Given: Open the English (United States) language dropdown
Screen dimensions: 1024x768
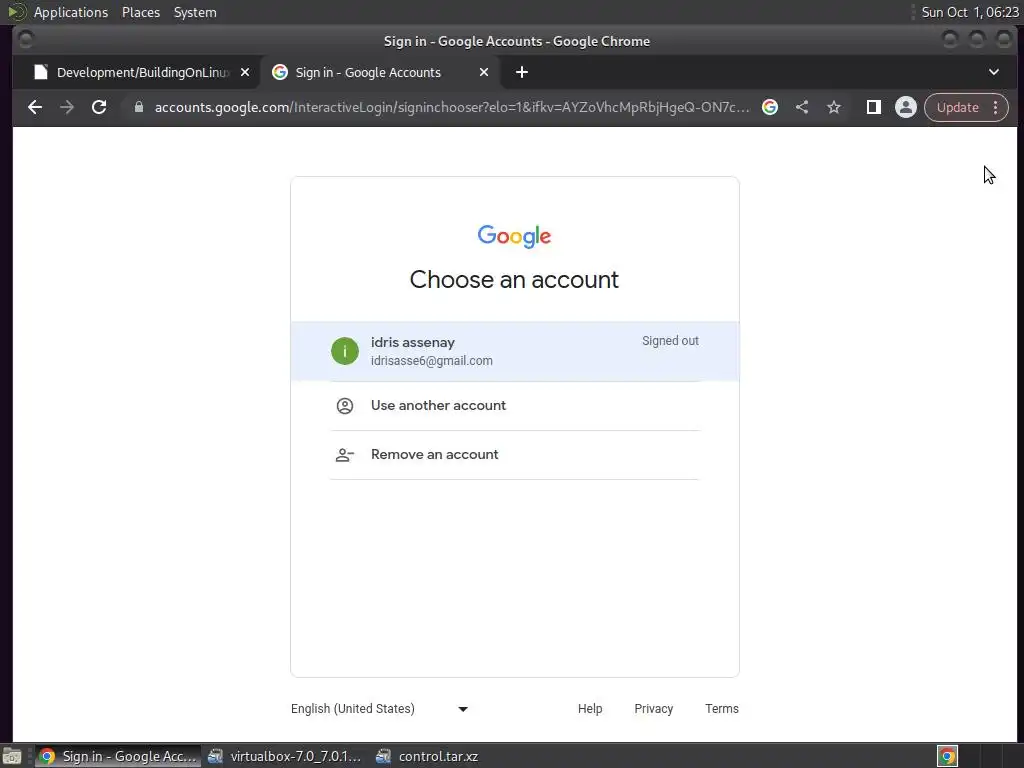Looking at the screenshot, I should (x=379, y=709).
